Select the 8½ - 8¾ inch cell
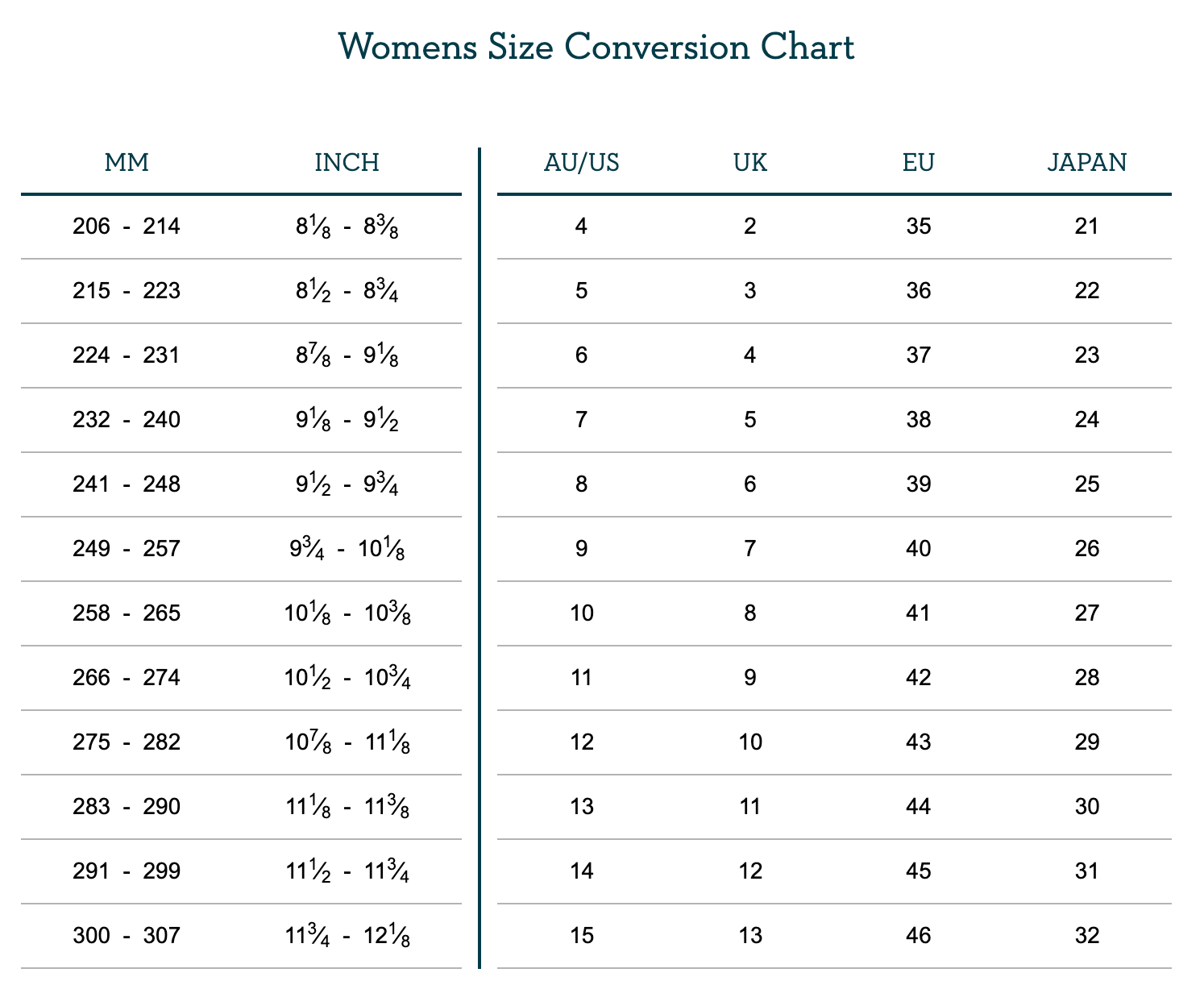 point(347,291)
